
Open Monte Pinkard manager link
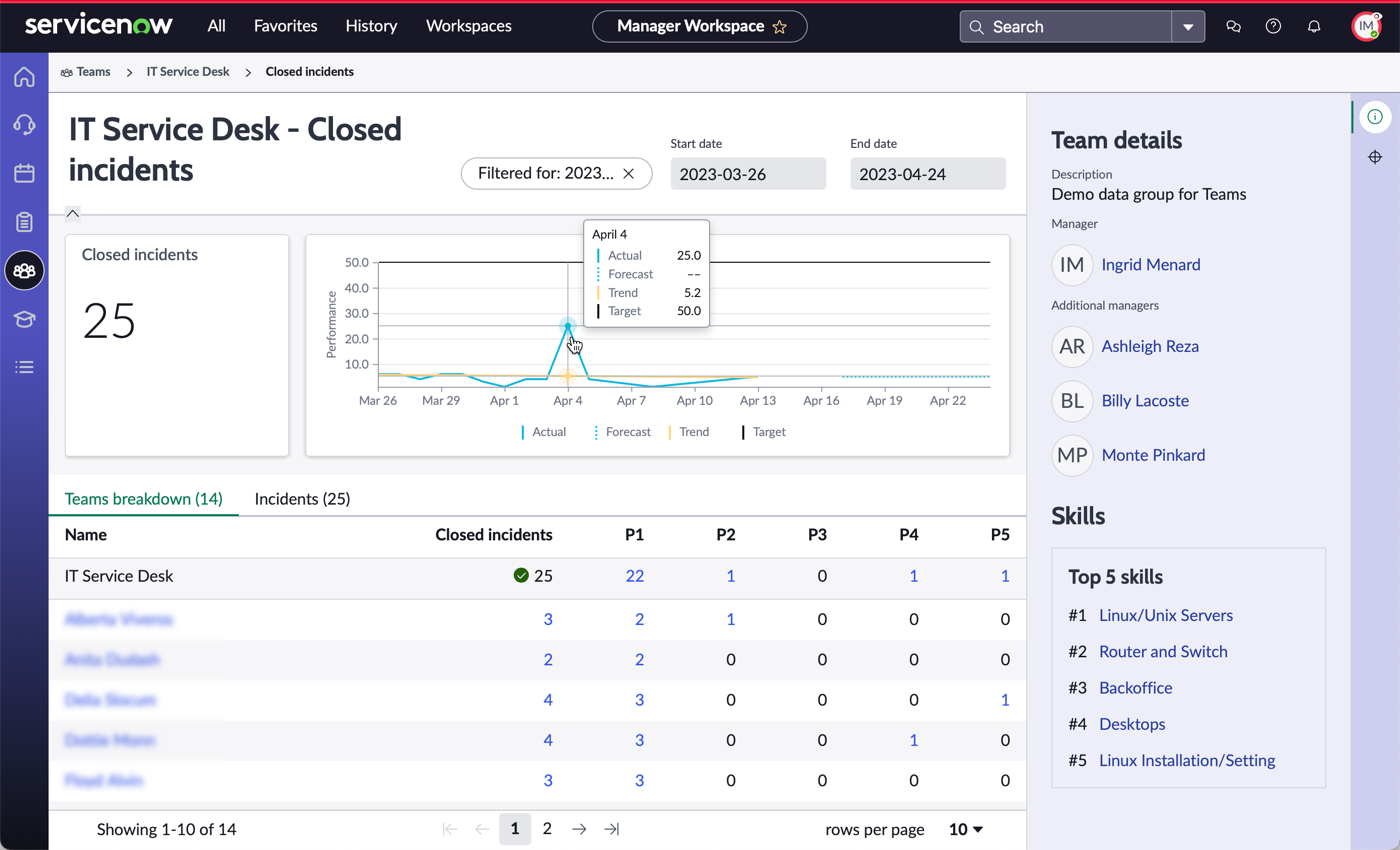pos(1153,455)
